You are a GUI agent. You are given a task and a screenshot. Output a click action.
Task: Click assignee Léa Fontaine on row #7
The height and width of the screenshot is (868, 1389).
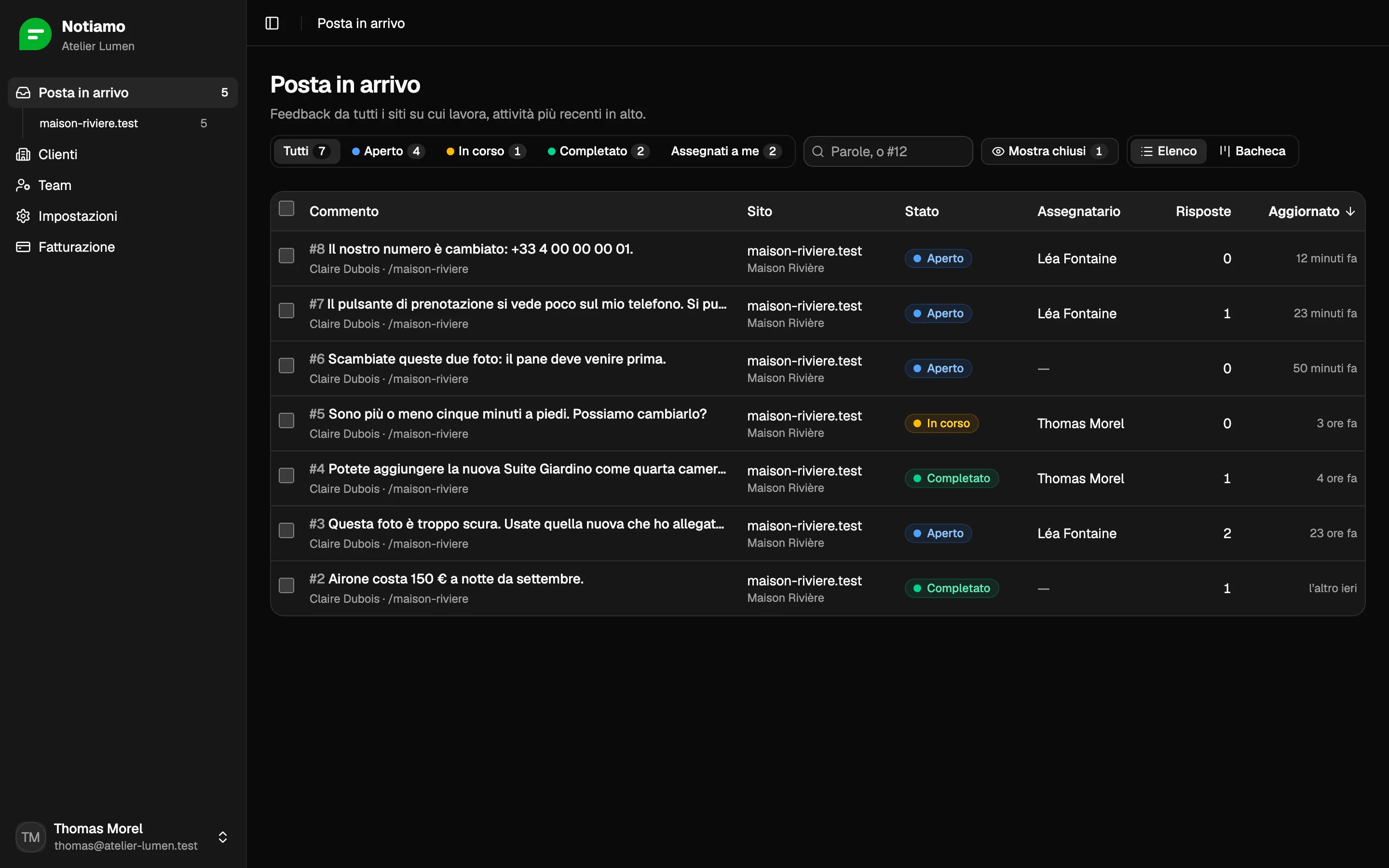point(1077,313)
